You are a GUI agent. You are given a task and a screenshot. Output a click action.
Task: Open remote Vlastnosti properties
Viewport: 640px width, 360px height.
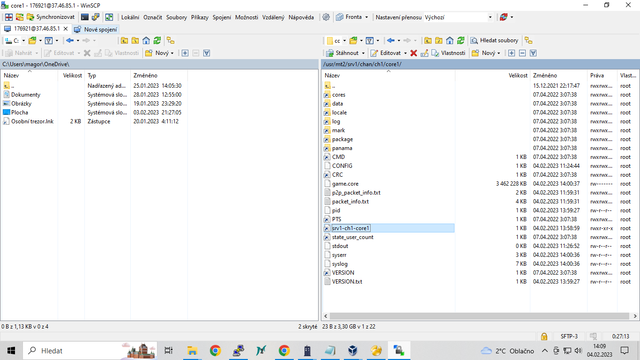tap(448, 53)
